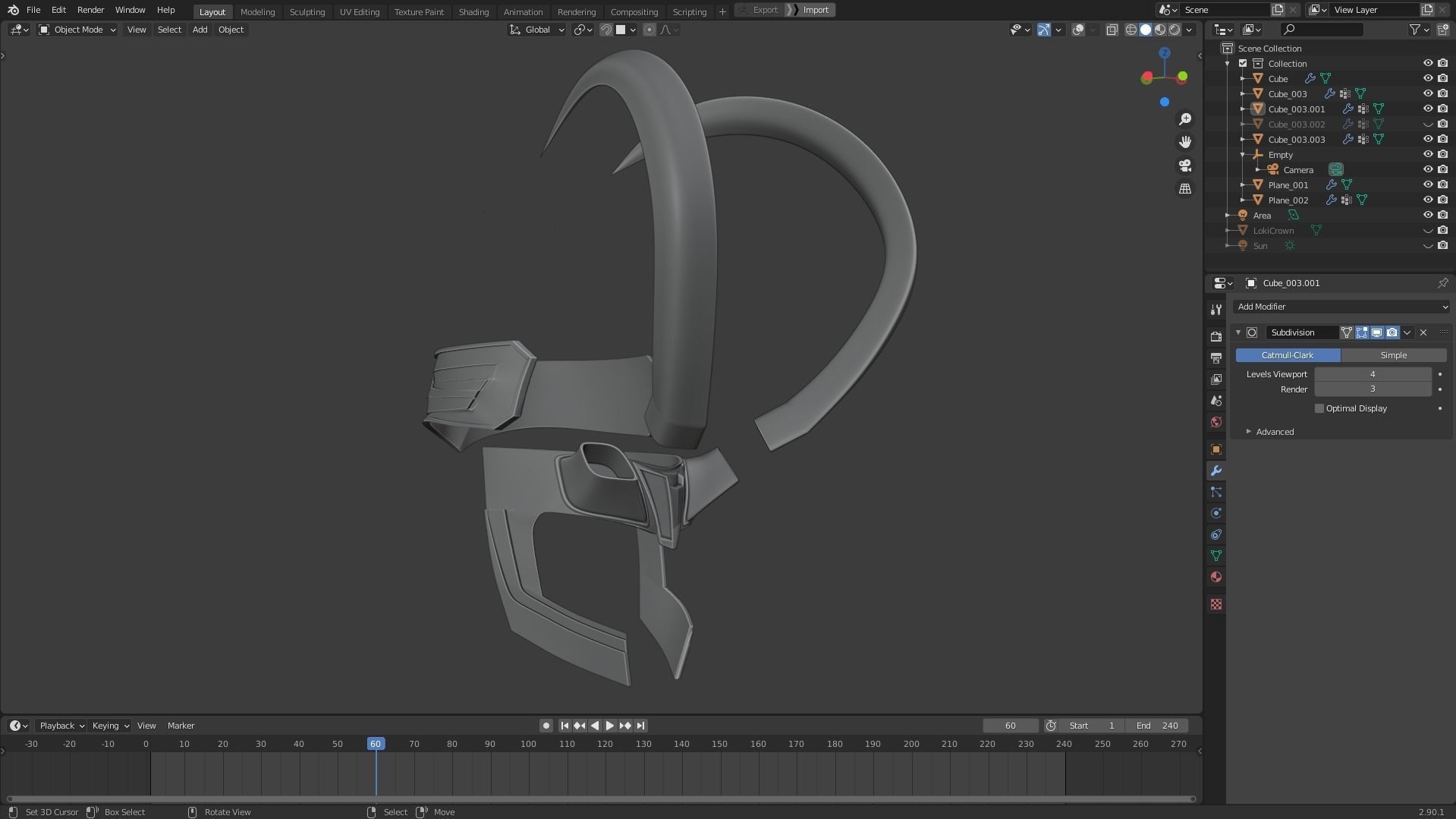Open the Object Constraints properties tab
The image size is (1456, 819).
[1216, 534]
